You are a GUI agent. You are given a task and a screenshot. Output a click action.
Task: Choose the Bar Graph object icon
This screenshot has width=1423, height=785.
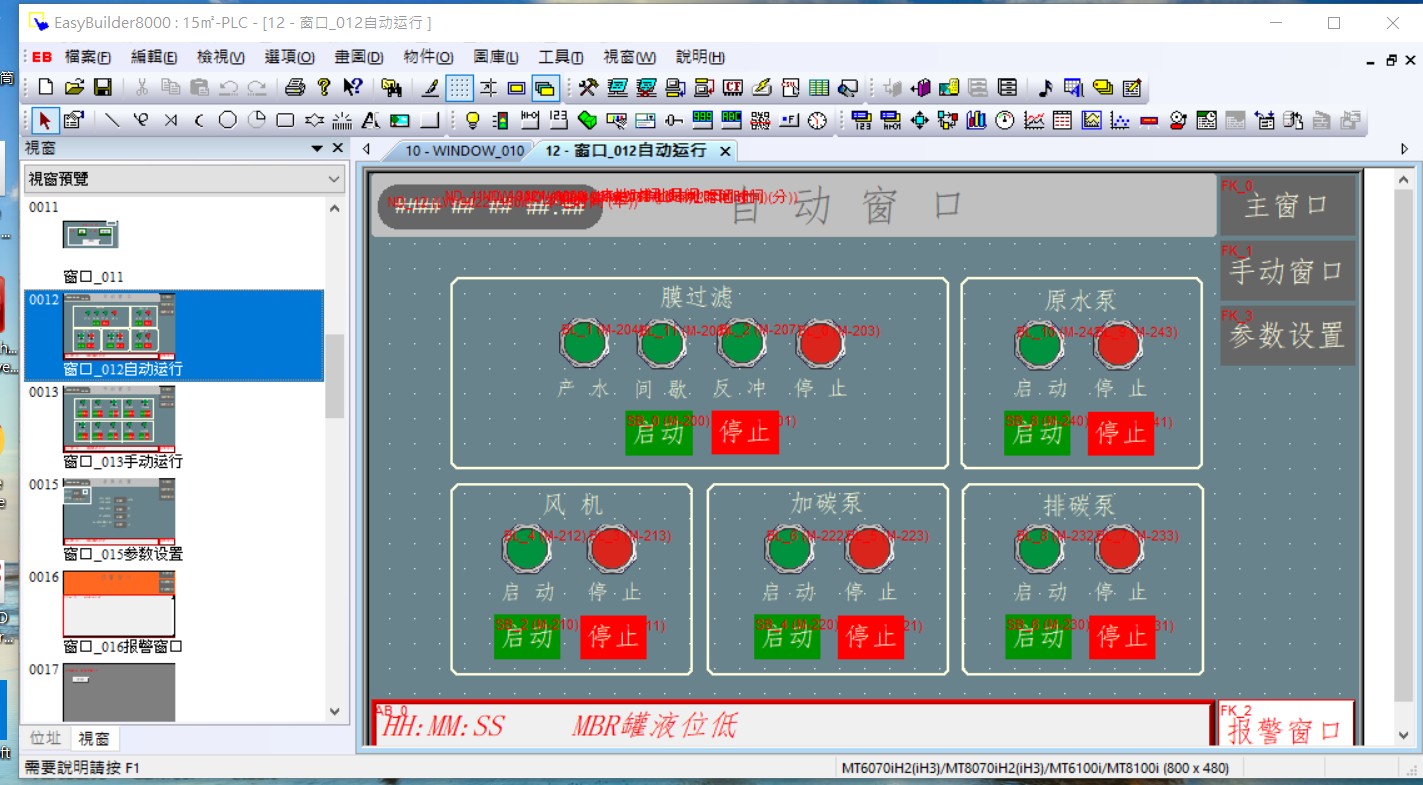[977, 121]
